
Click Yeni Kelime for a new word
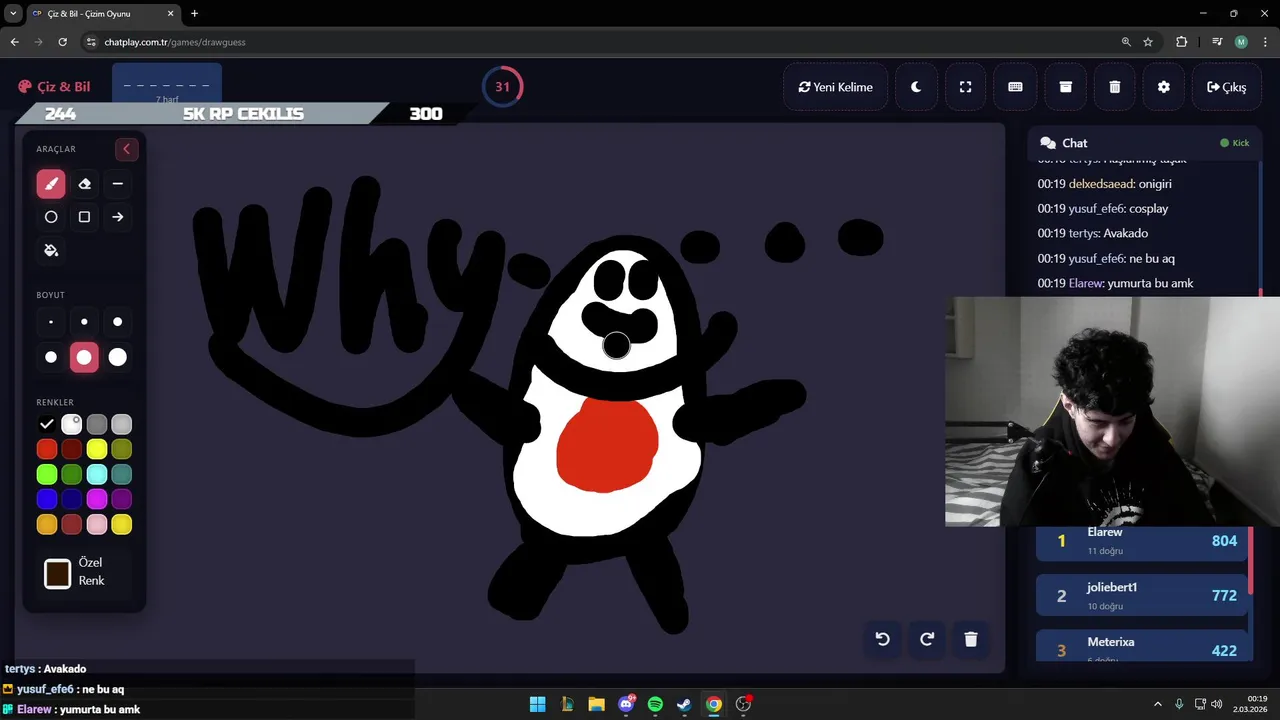836,87
